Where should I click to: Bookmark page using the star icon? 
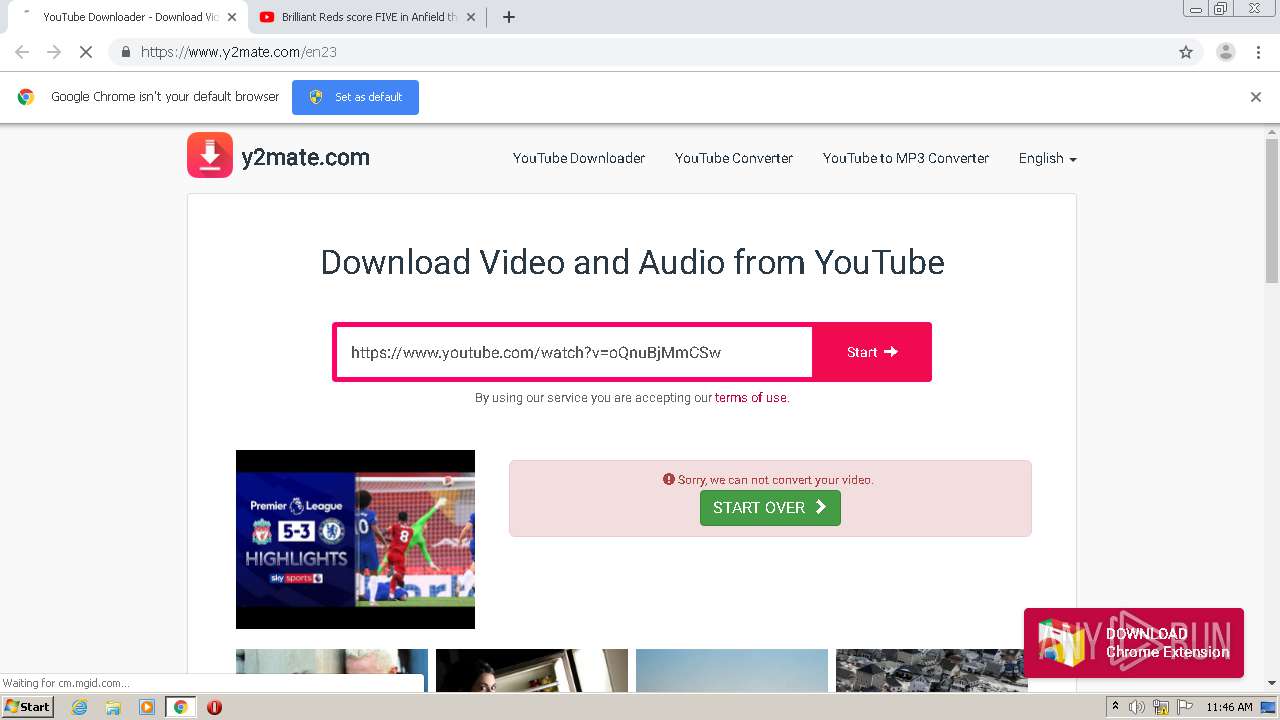[x=1186, y=52]
